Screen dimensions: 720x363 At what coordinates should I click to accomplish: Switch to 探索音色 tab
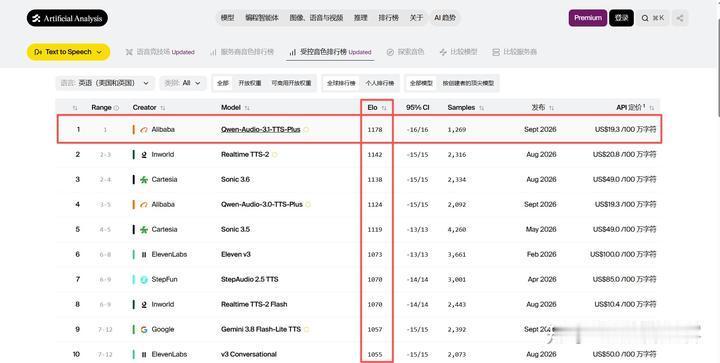(x=405, y=52)
